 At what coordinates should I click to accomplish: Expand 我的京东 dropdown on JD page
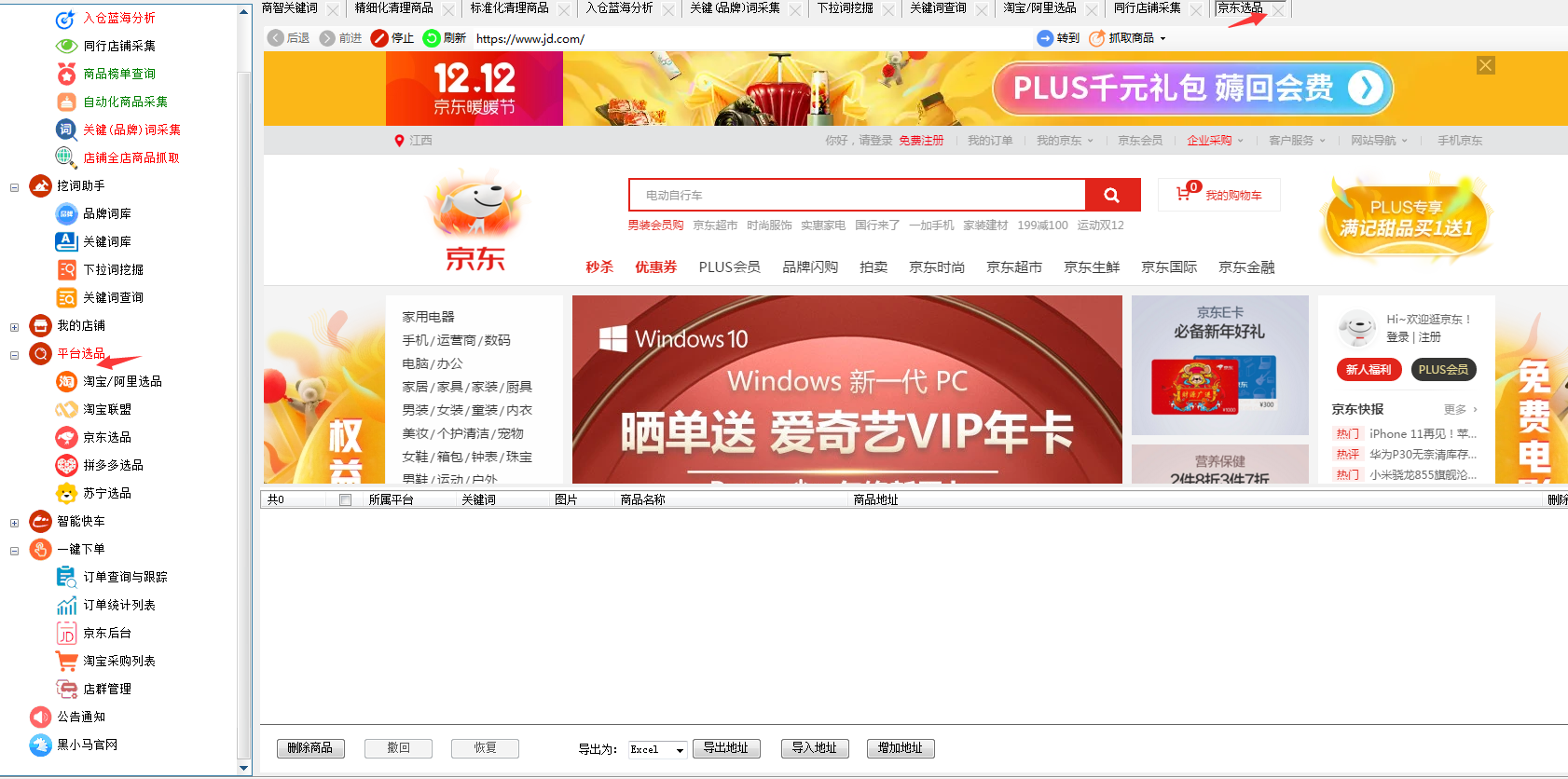tap(1090, 141)
